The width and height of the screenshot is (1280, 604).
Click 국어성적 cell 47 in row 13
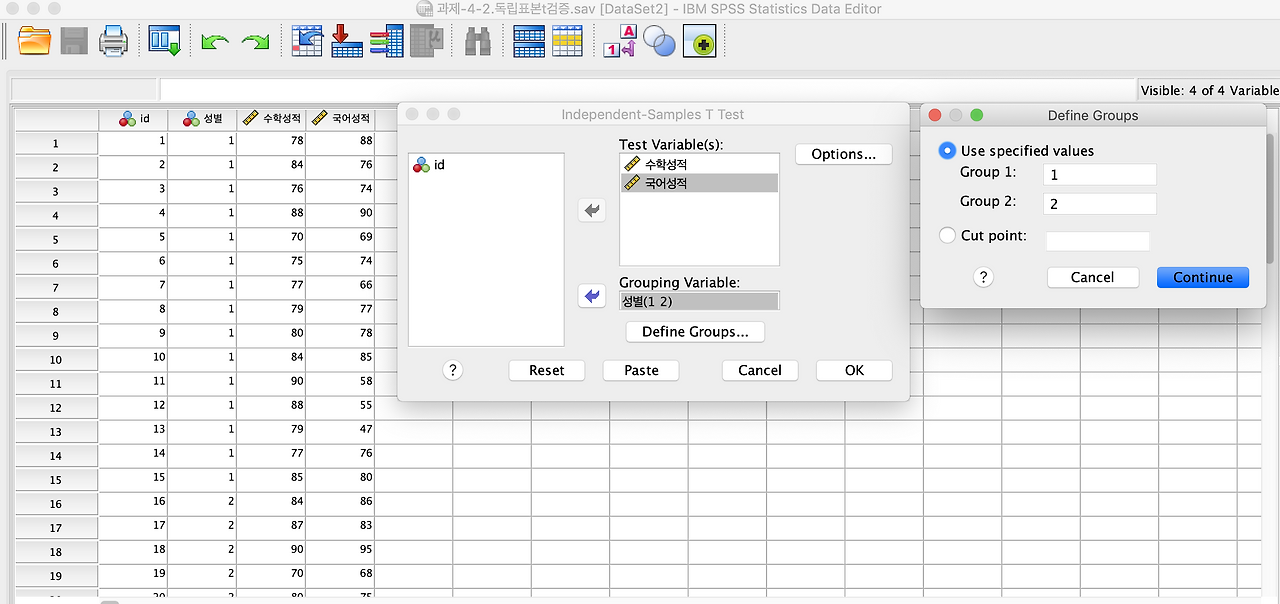point(340,430)
